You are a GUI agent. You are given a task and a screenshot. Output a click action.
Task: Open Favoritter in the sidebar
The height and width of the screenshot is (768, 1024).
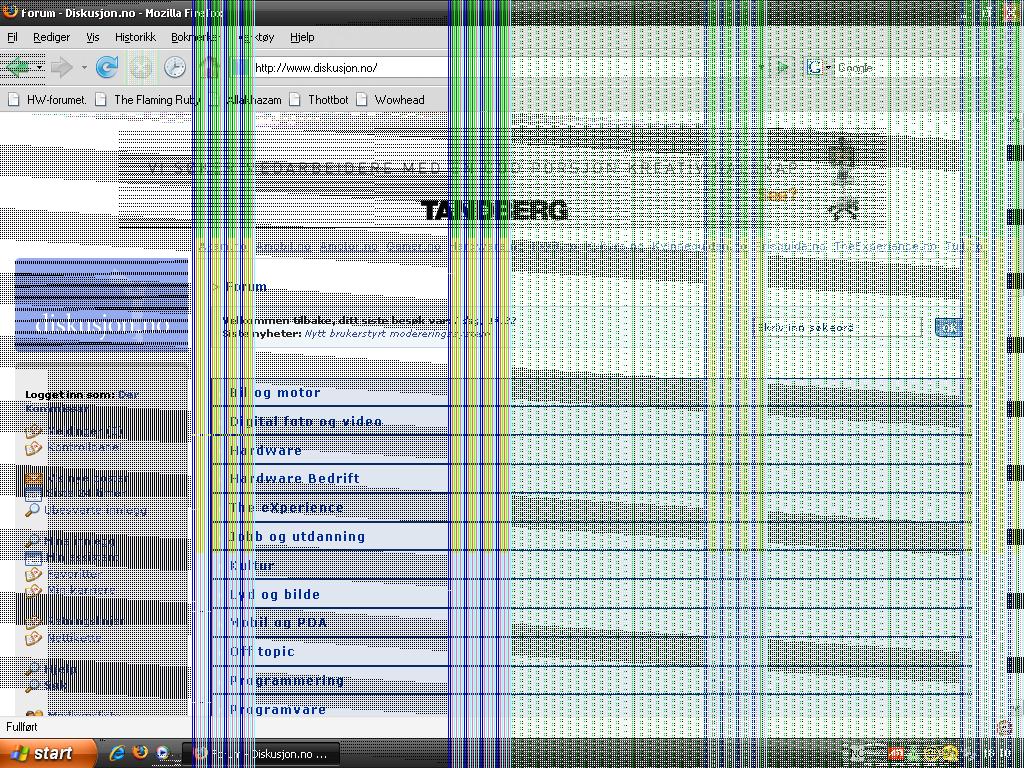click(74, 574)
